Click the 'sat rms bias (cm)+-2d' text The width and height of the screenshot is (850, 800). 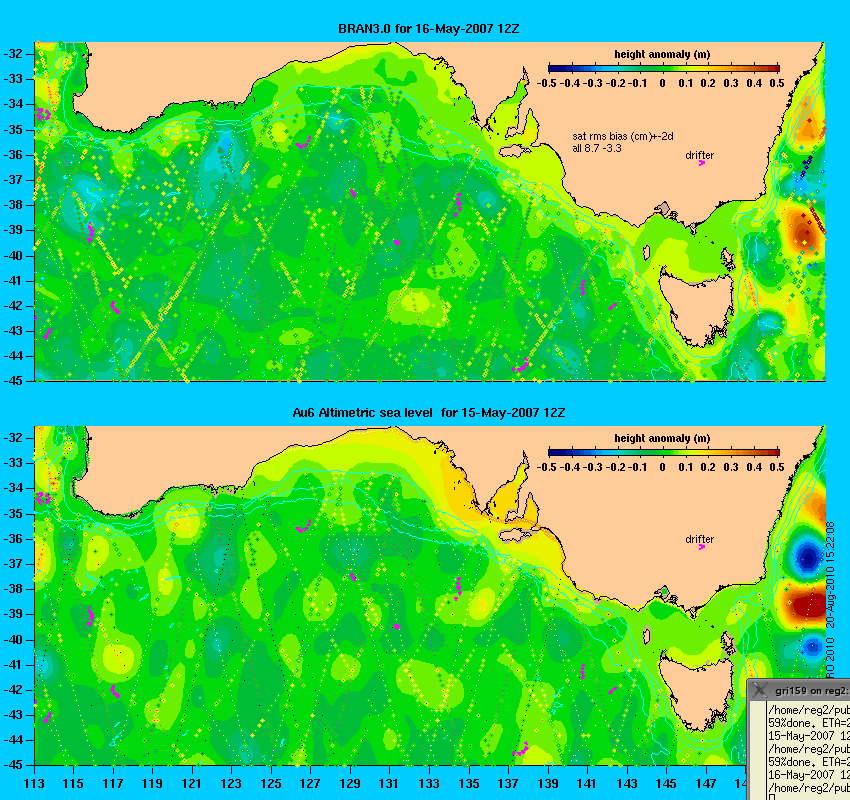coord(623,137)
